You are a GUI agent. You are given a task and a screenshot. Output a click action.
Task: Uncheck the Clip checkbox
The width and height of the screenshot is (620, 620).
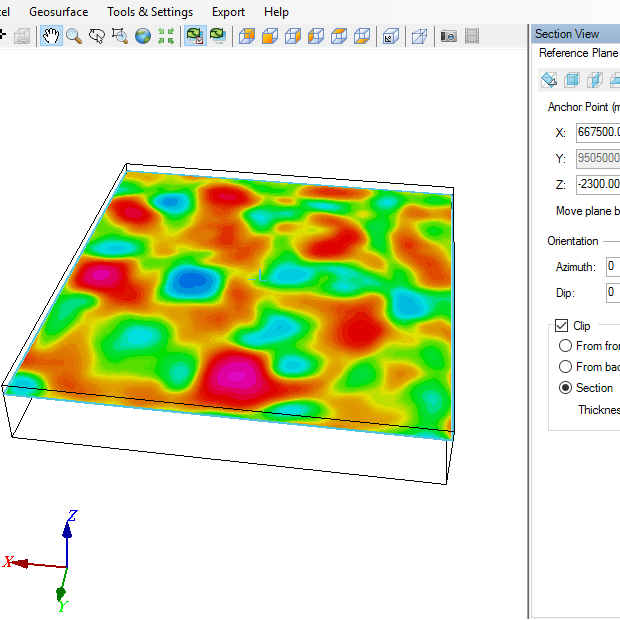point(561,326)
